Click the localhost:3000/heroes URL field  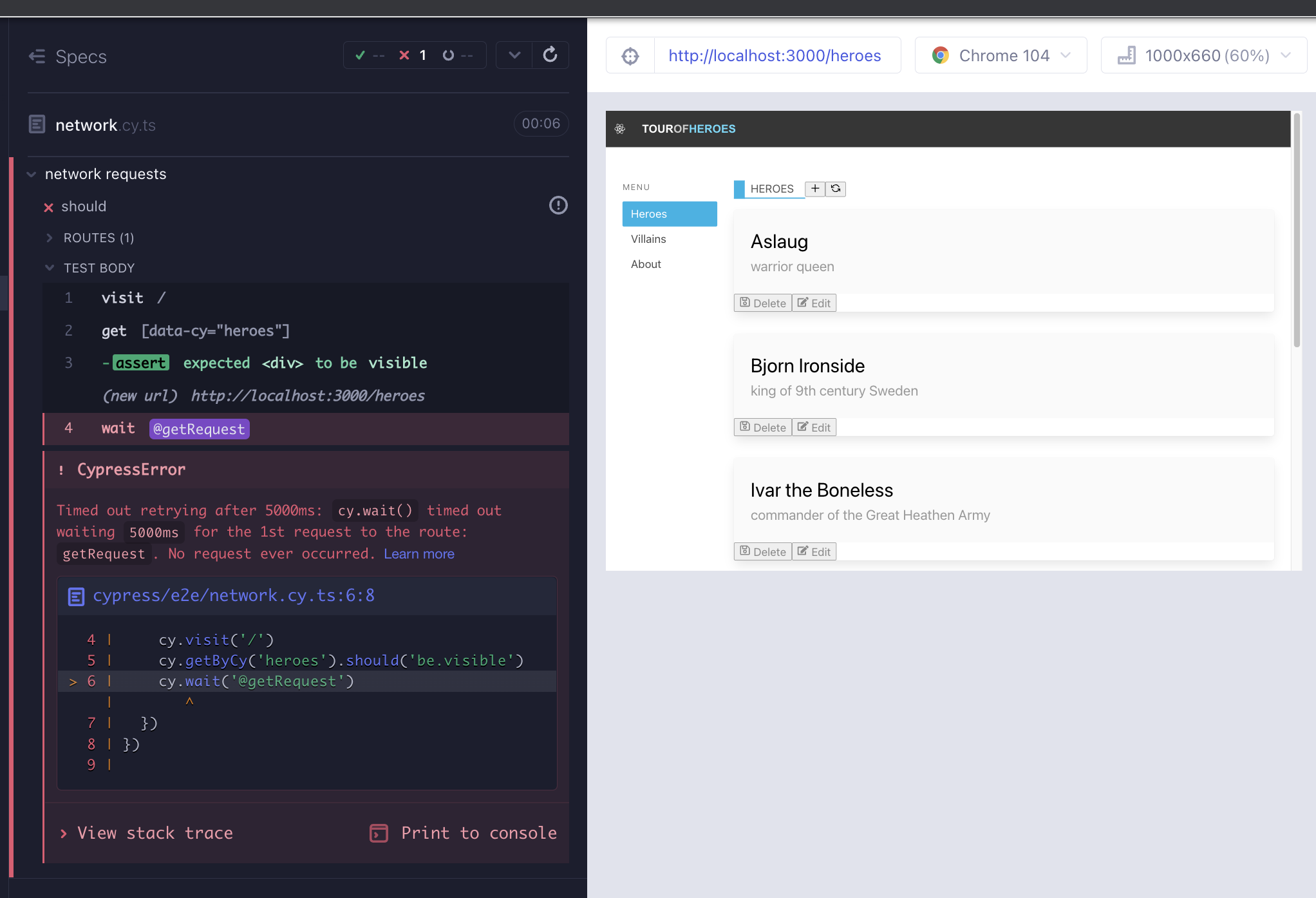777,55
